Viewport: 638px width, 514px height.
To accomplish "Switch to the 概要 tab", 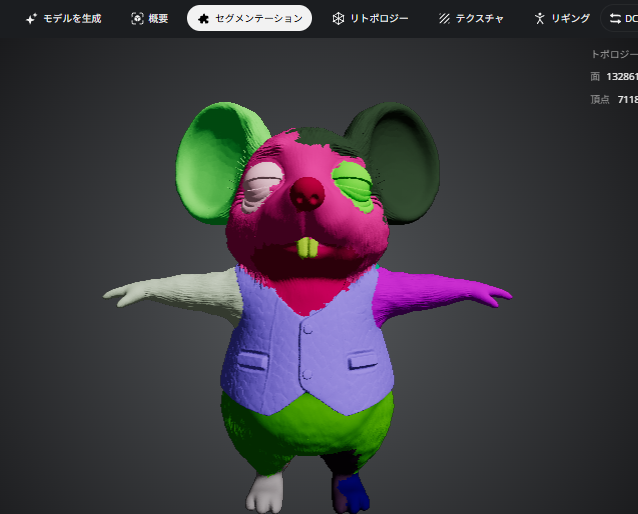I will pos(149,18).
